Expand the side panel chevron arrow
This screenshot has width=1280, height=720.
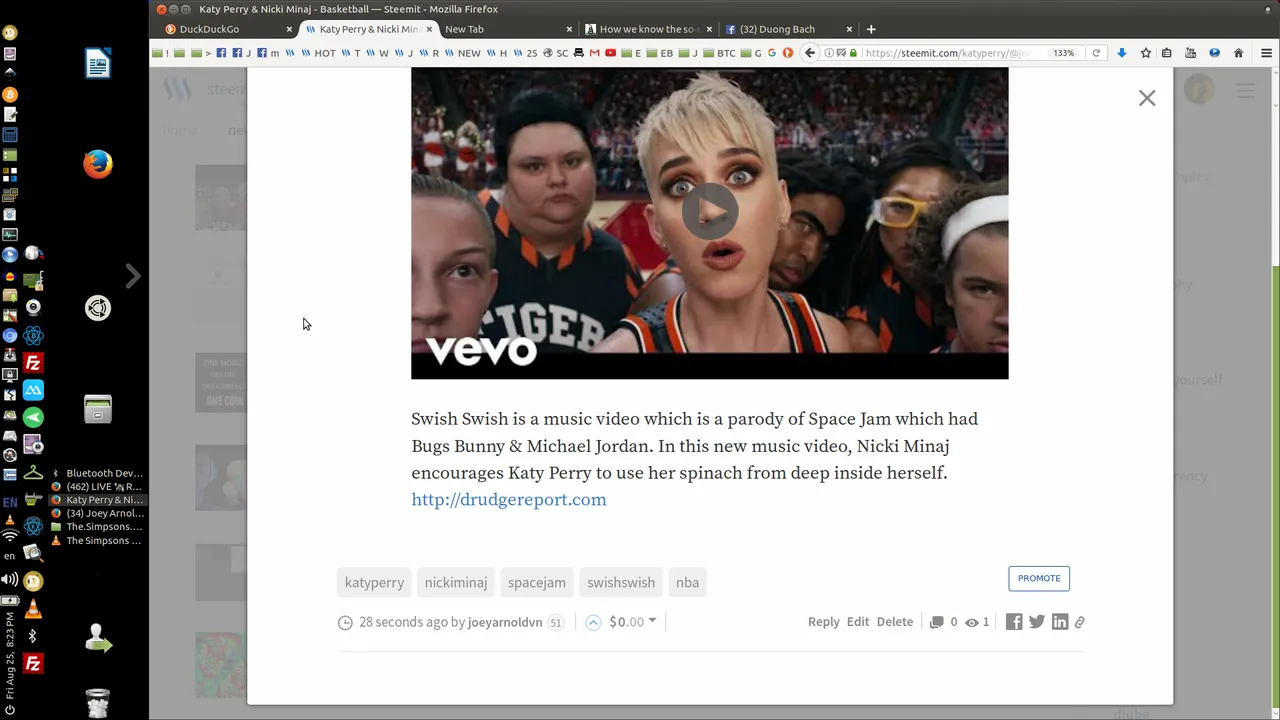[133, 275]
